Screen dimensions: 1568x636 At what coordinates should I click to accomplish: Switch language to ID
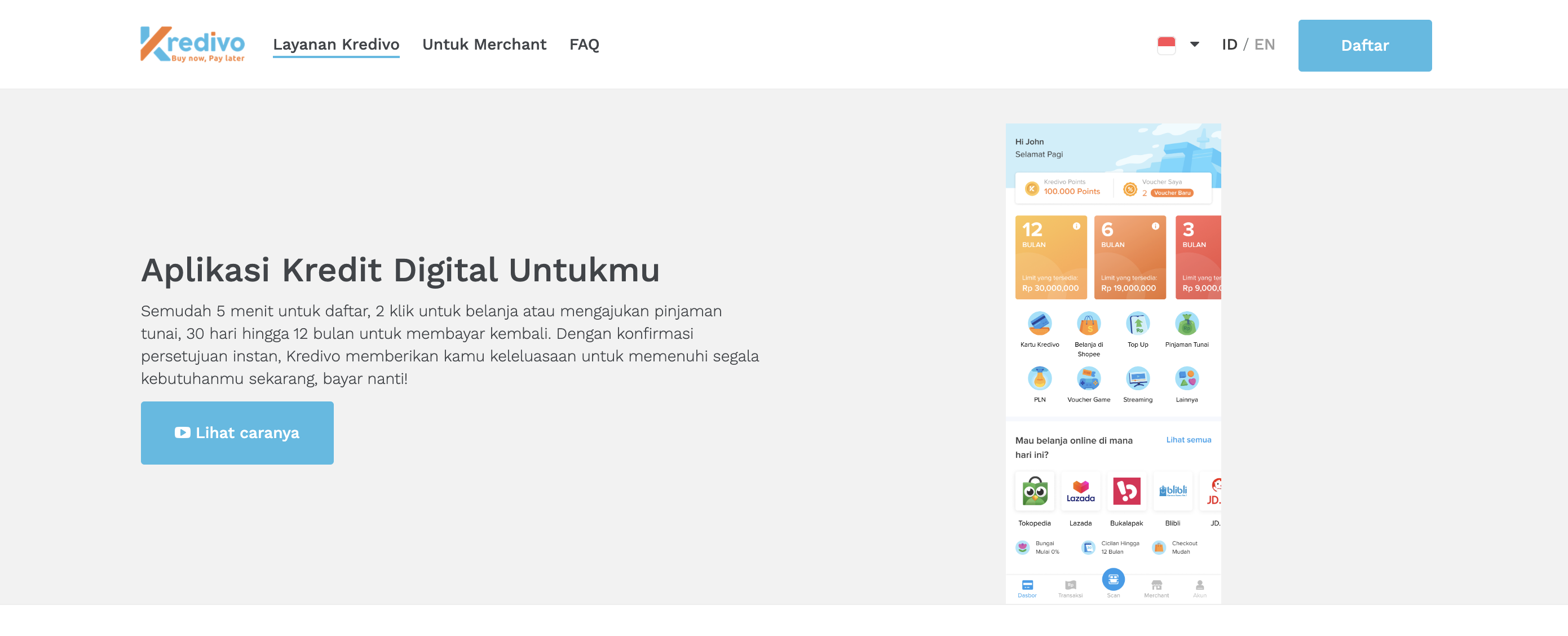1229,45
